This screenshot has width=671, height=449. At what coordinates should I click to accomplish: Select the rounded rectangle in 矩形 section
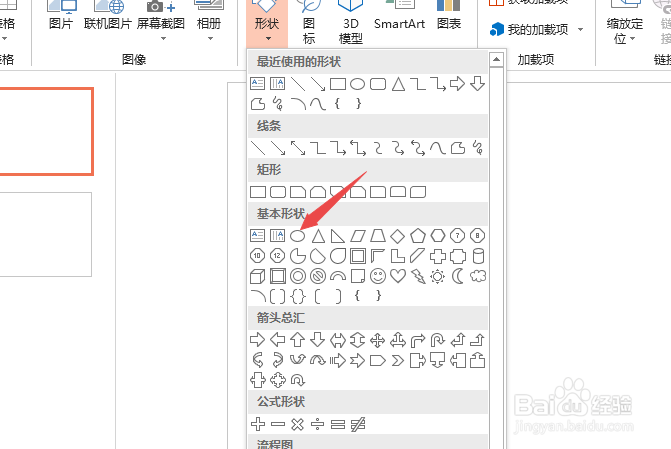click(278, 192)
